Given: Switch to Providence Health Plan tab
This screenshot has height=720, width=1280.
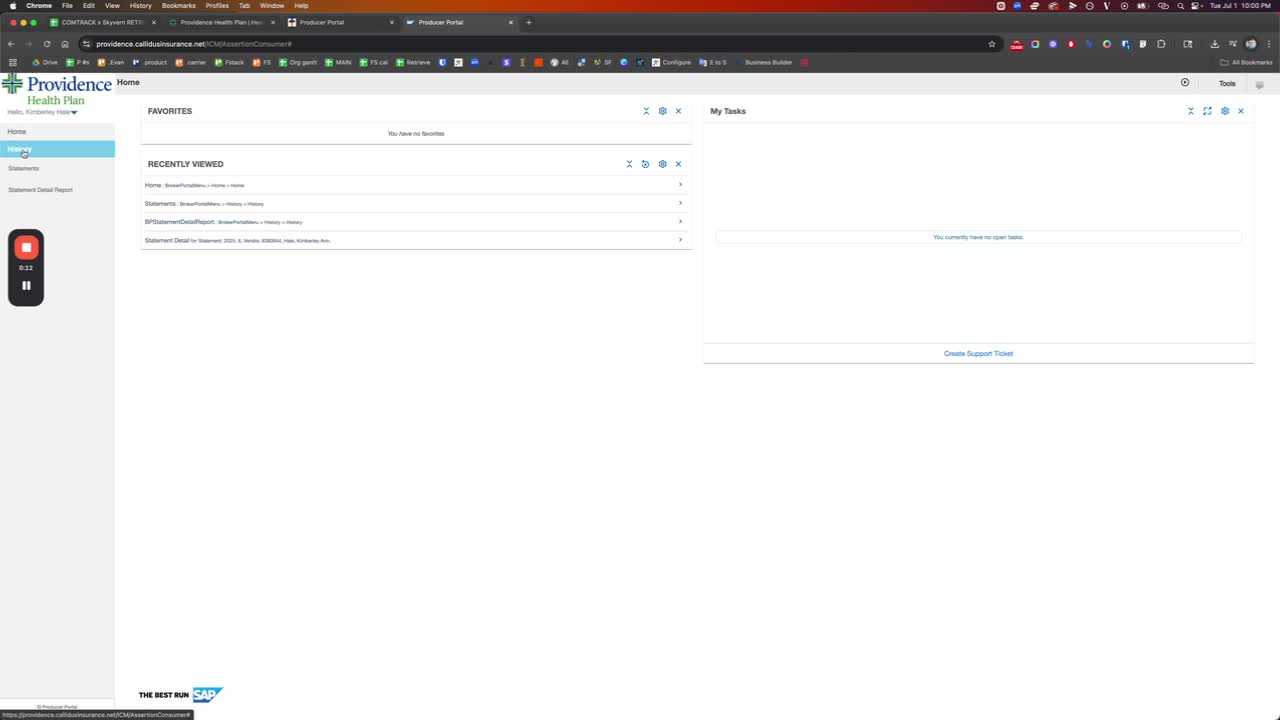Looking at the screenshot, I should (220, 22).
